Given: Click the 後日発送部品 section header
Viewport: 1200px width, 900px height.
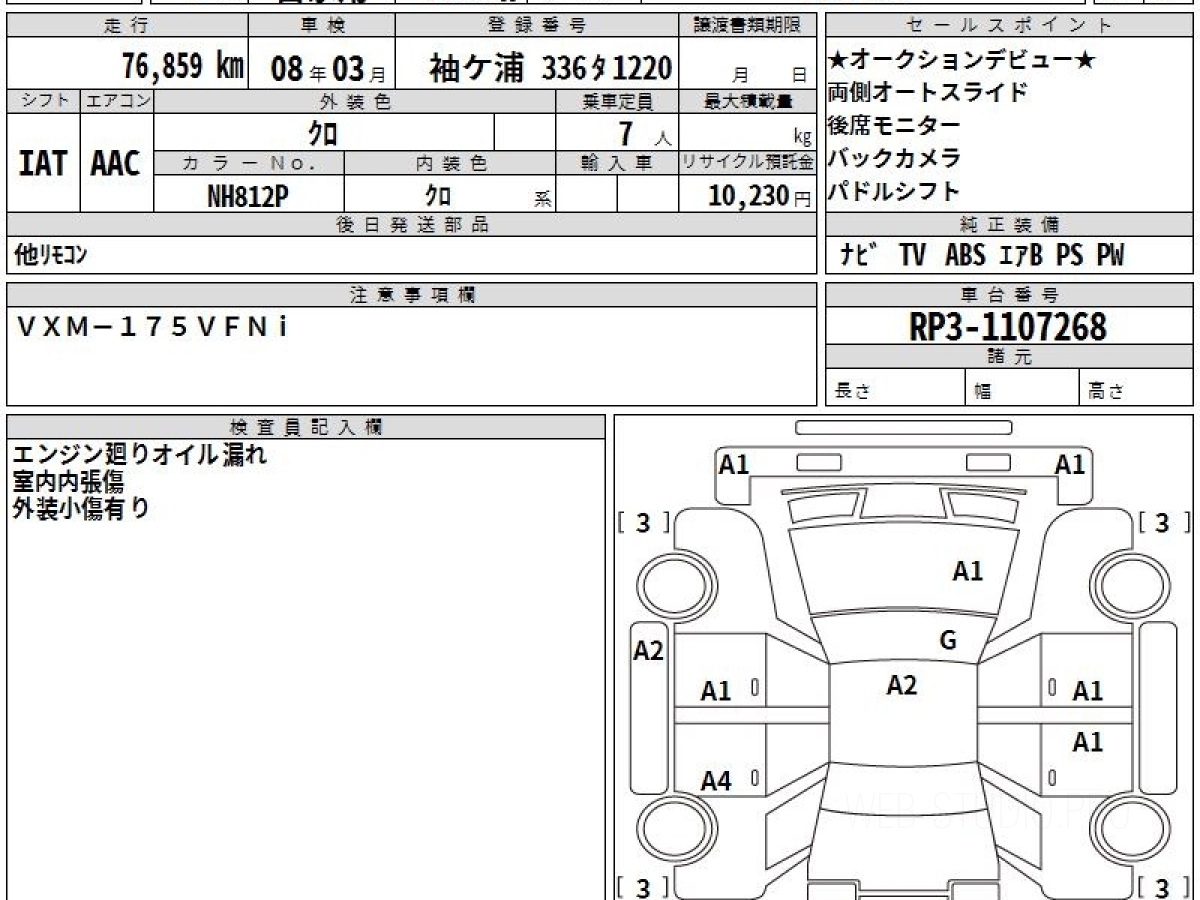Looking at the screenshot, I should pos(411,225).
